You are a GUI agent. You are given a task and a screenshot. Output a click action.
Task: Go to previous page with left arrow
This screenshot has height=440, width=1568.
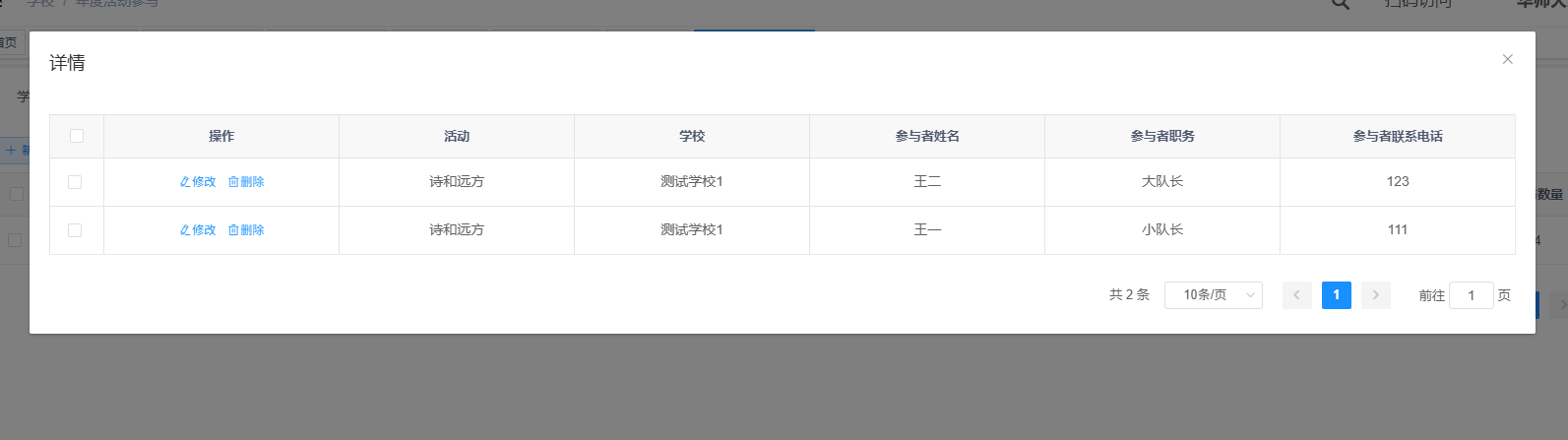(1296, 295)
